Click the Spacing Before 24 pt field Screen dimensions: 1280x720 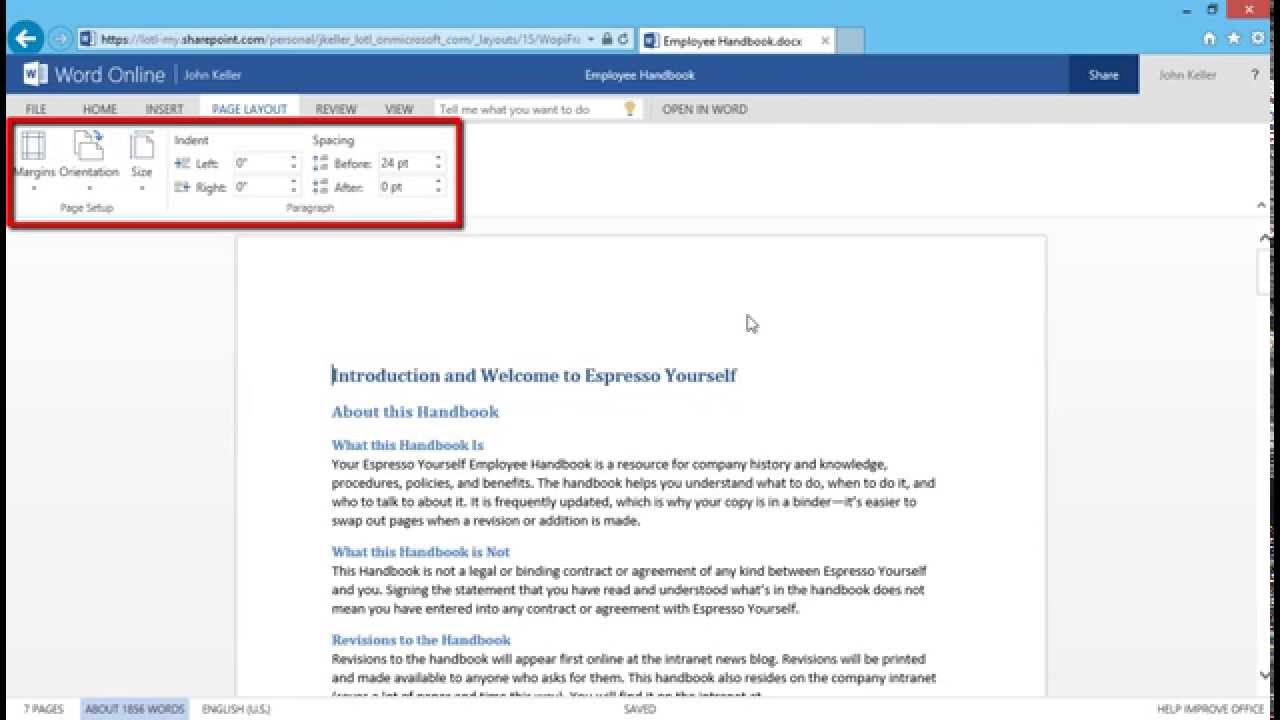(x=404, y=163)
